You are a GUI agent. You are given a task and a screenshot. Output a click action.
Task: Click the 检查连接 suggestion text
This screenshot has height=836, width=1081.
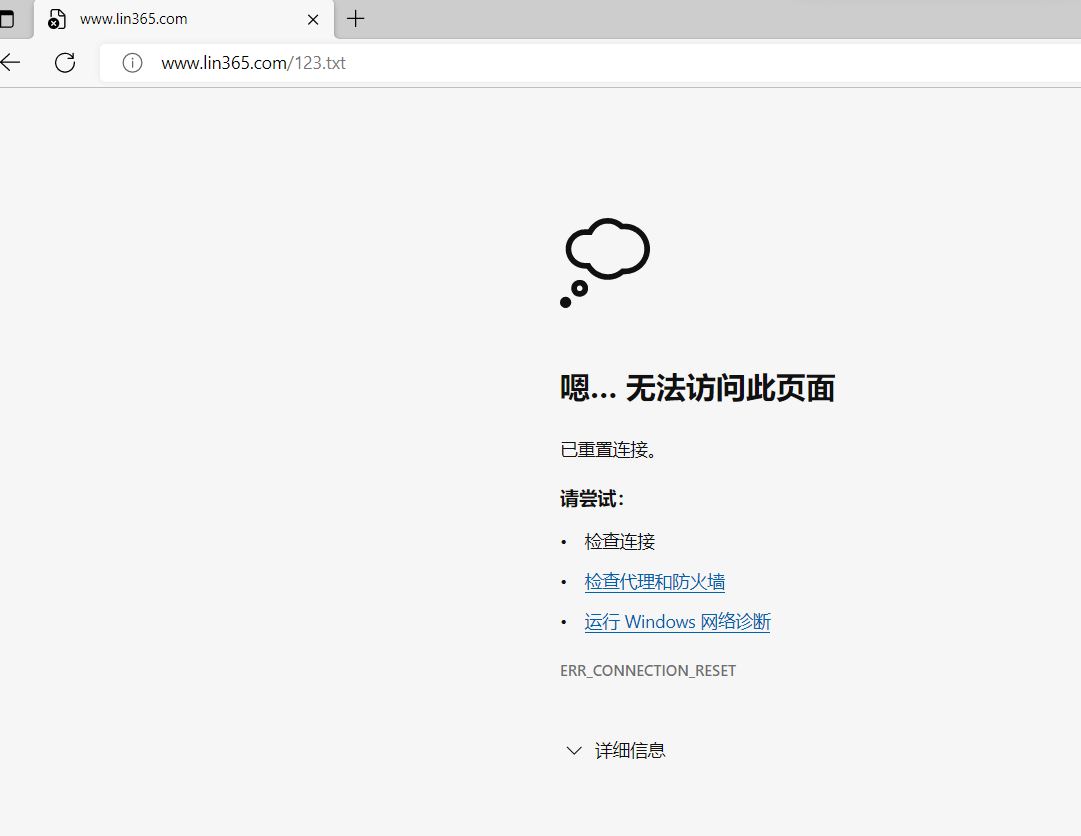[620, 542]
